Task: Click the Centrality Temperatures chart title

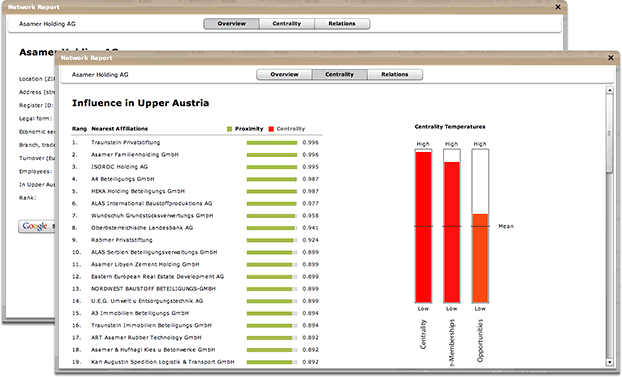Action: click(450, 127)
